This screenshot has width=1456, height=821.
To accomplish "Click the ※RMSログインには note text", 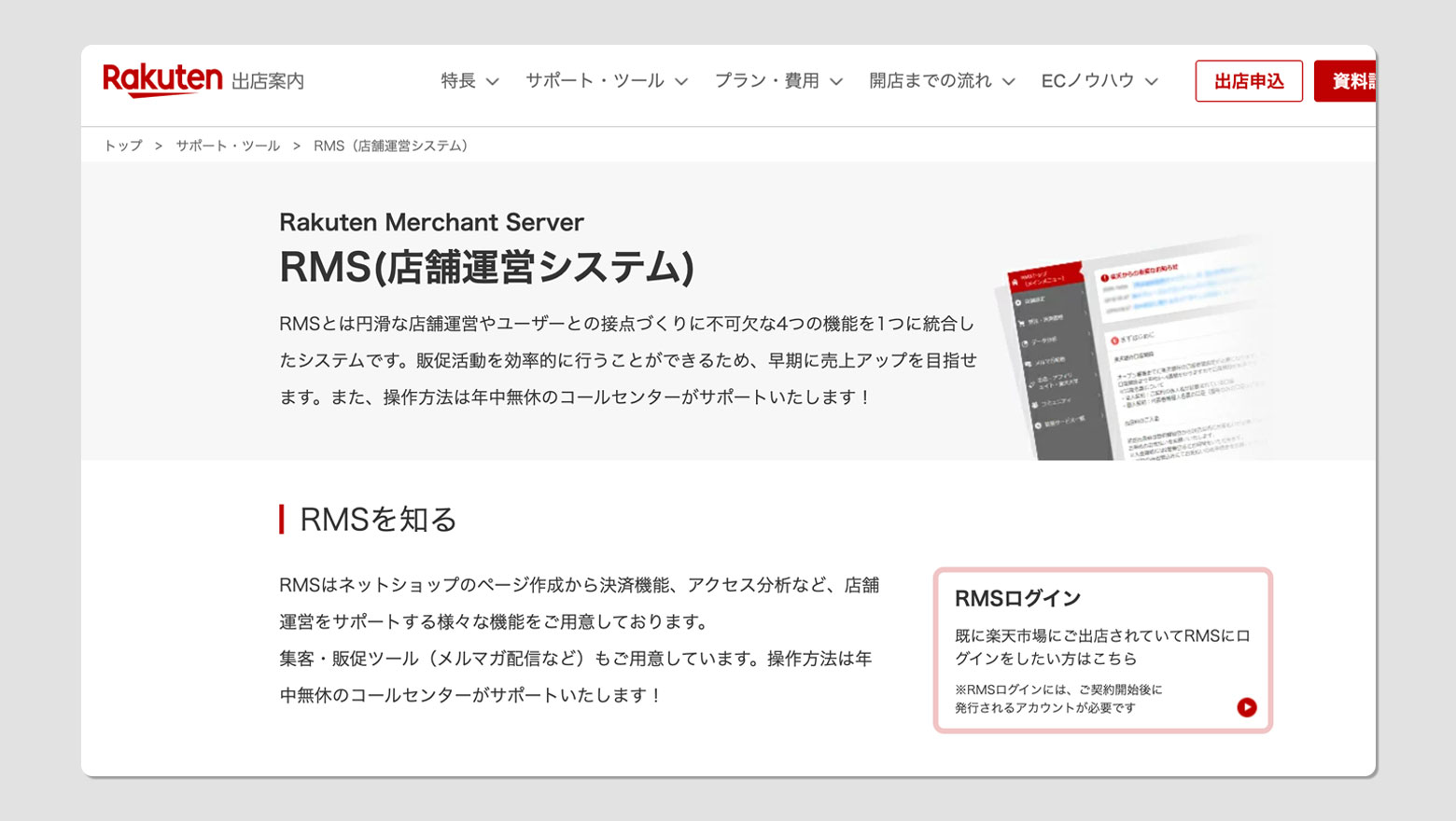I will tap(1058, 699).
